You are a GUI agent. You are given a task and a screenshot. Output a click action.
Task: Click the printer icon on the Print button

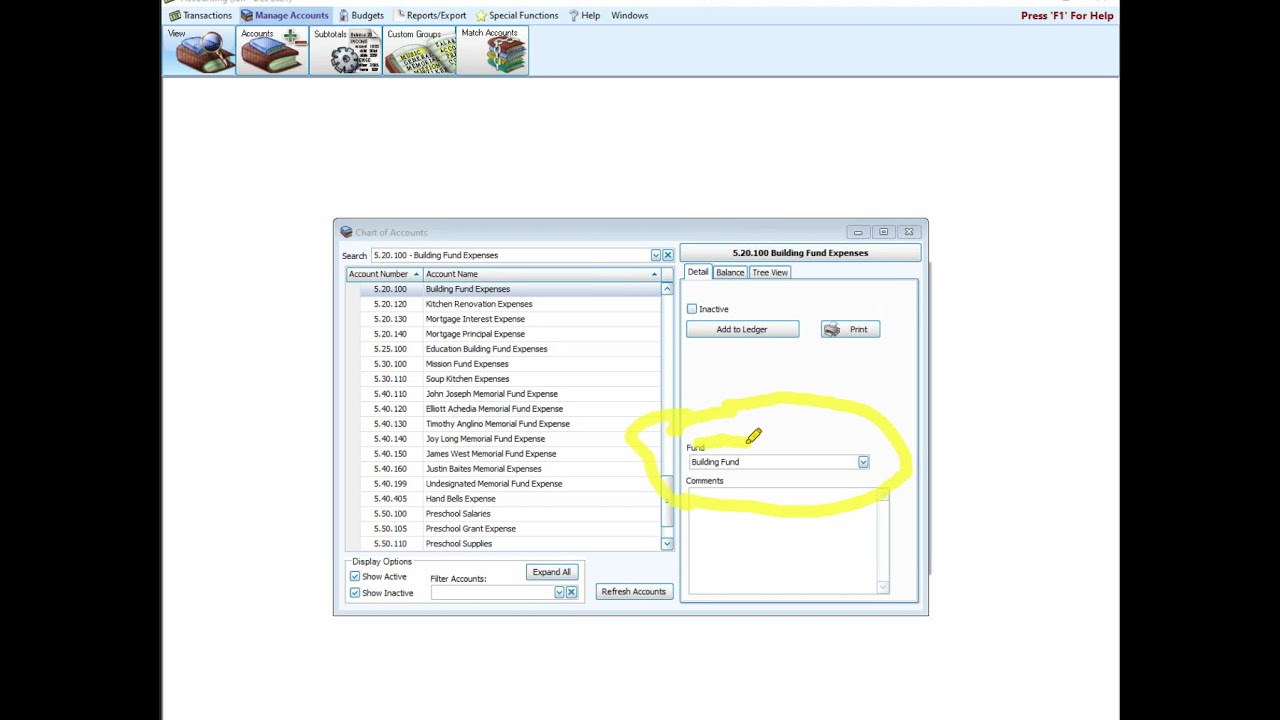833,329
